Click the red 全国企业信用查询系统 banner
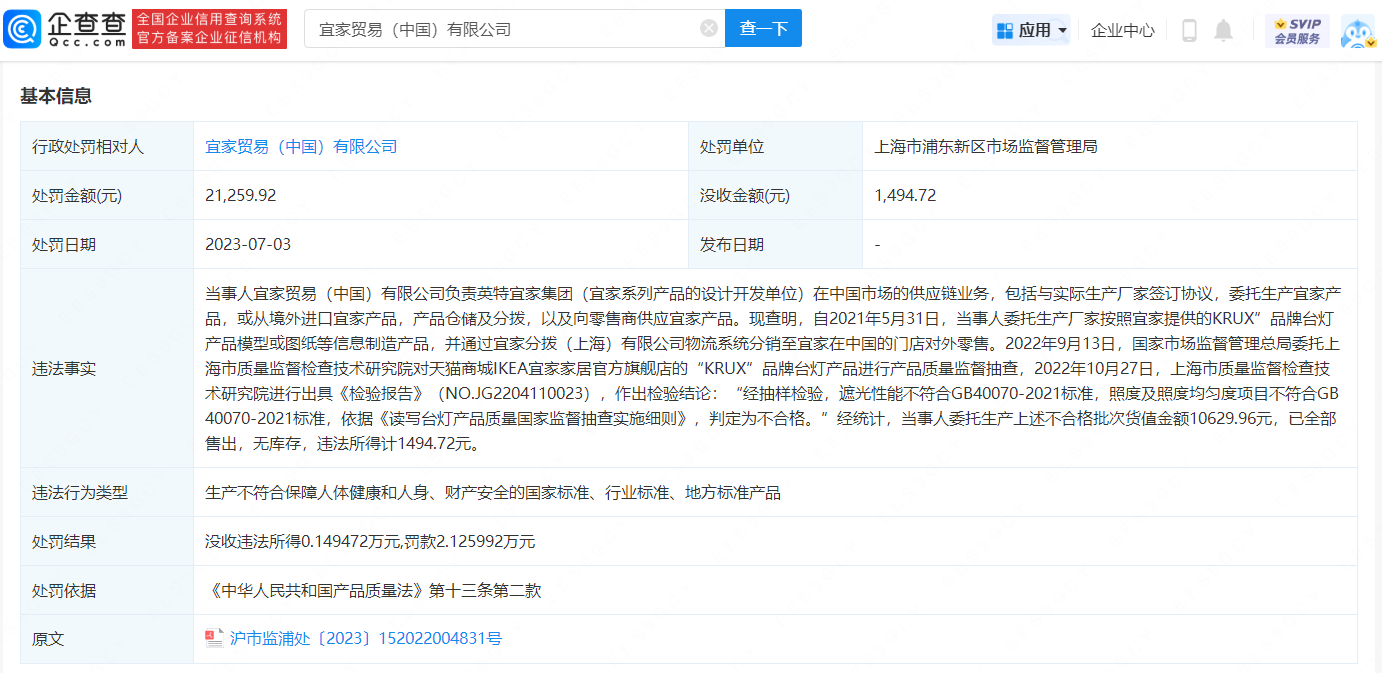The height and width of the screenshot is (673, 1382). [x=209, y=28]
